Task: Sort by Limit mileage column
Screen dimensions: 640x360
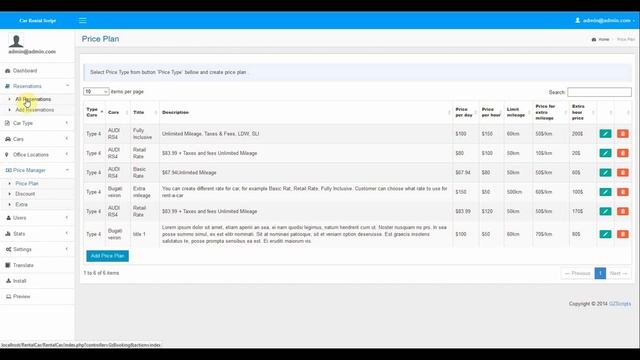Action: [518, 112]
